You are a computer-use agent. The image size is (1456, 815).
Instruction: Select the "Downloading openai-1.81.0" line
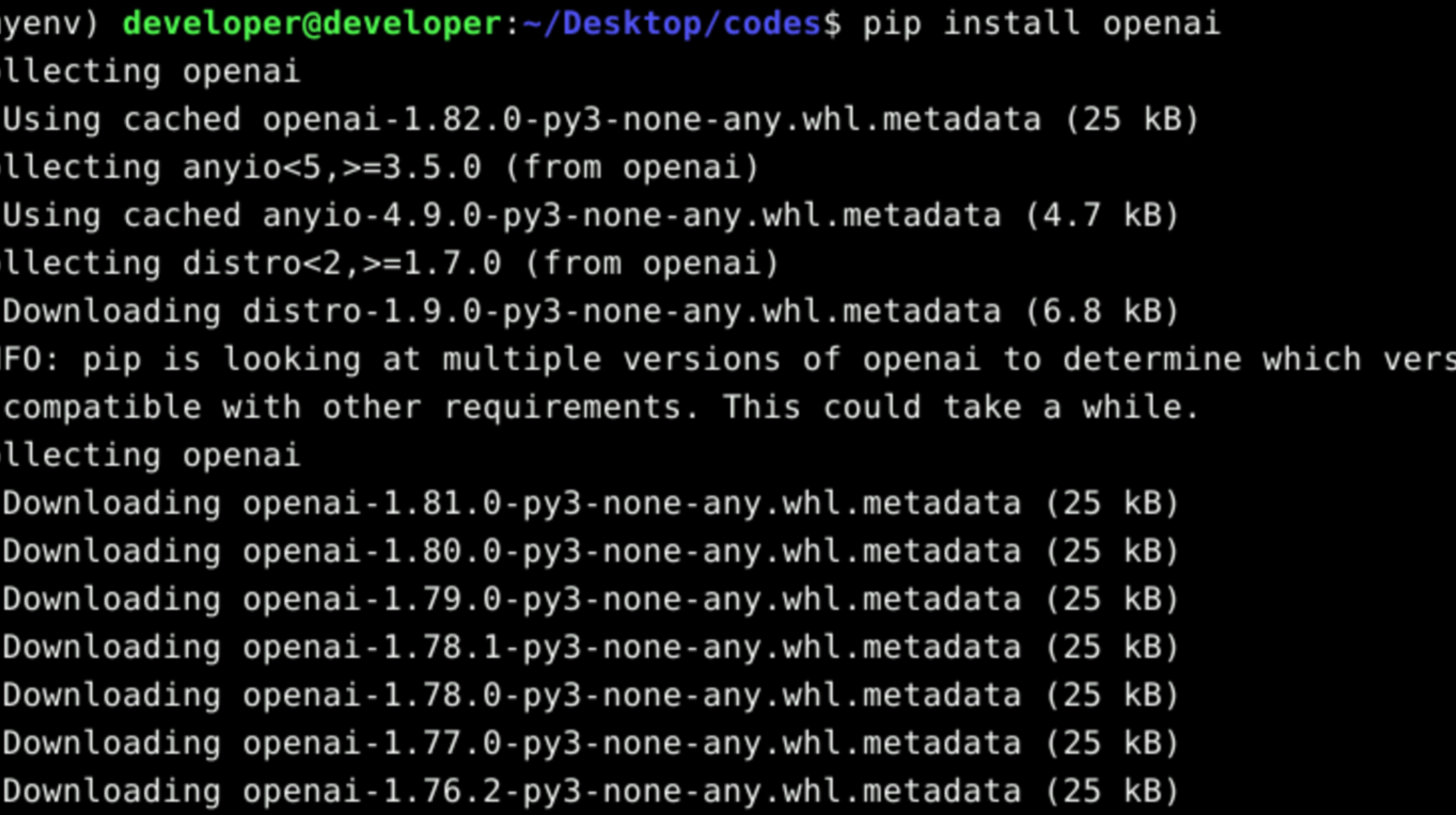click(x=590, y=503)
